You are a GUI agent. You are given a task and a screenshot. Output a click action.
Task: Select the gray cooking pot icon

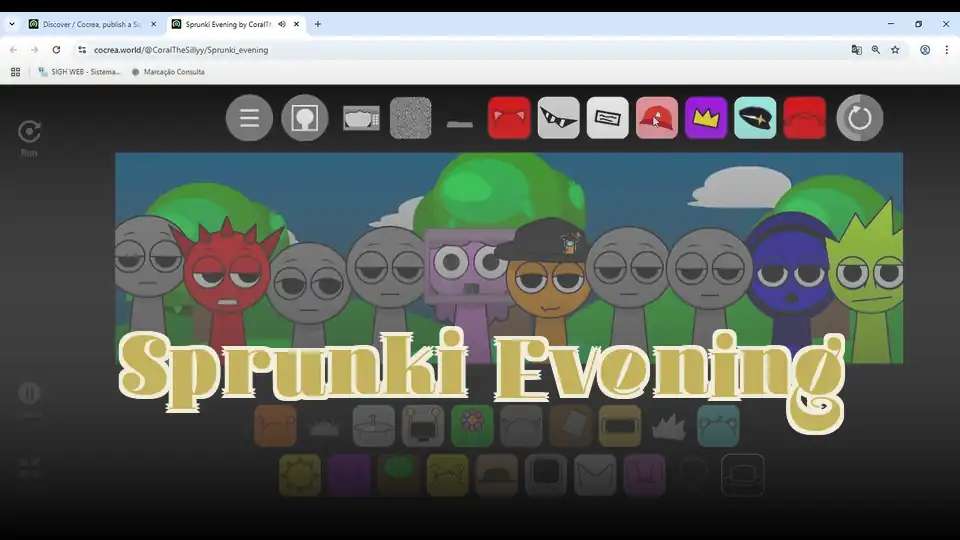coord(373,426)
